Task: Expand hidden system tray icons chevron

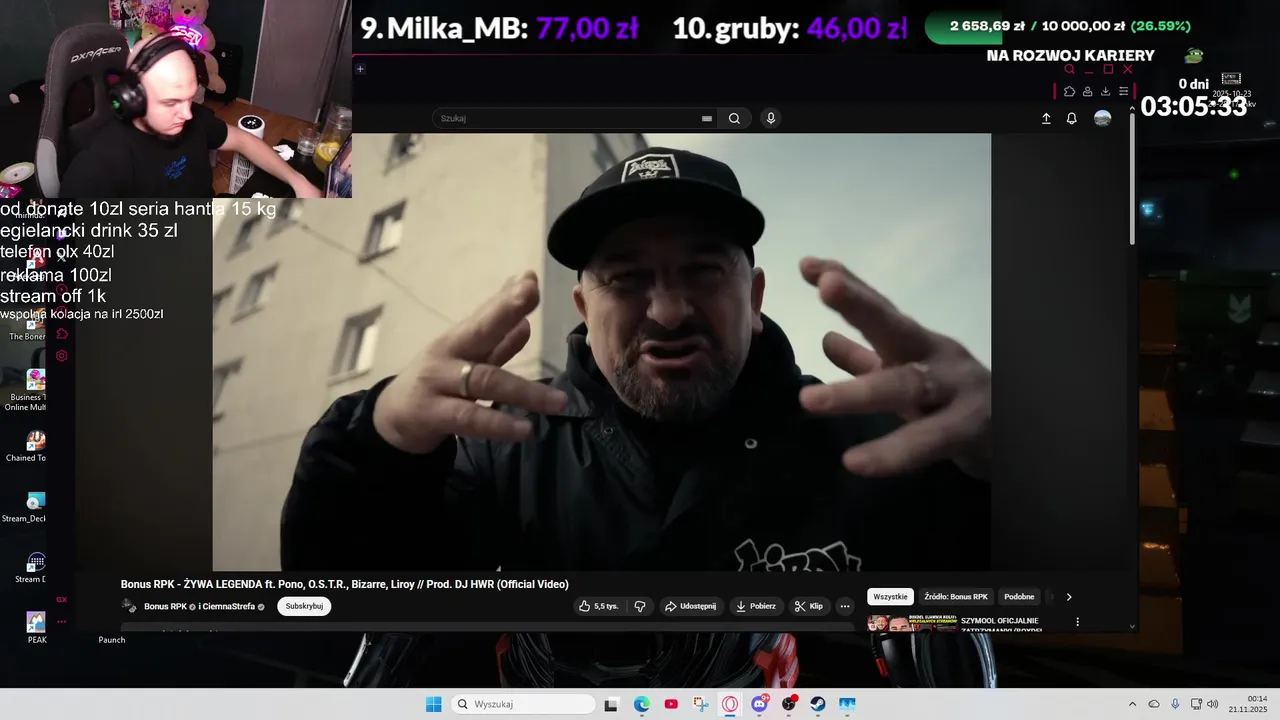Action: (1132, 704)
